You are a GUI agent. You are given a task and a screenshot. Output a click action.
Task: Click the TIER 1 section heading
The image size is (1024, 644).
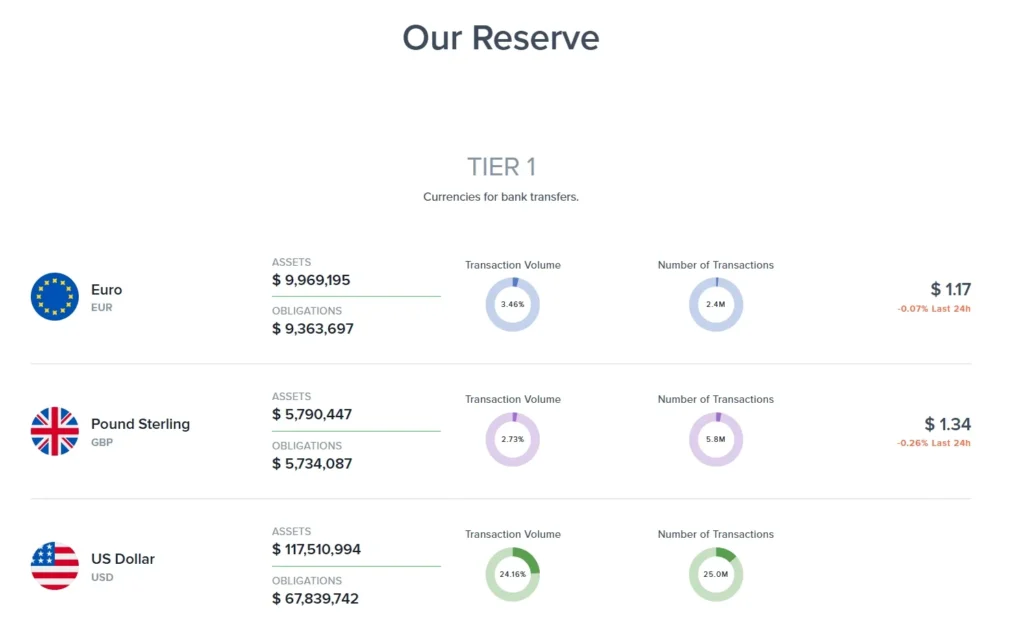click(x=500, y=166)
